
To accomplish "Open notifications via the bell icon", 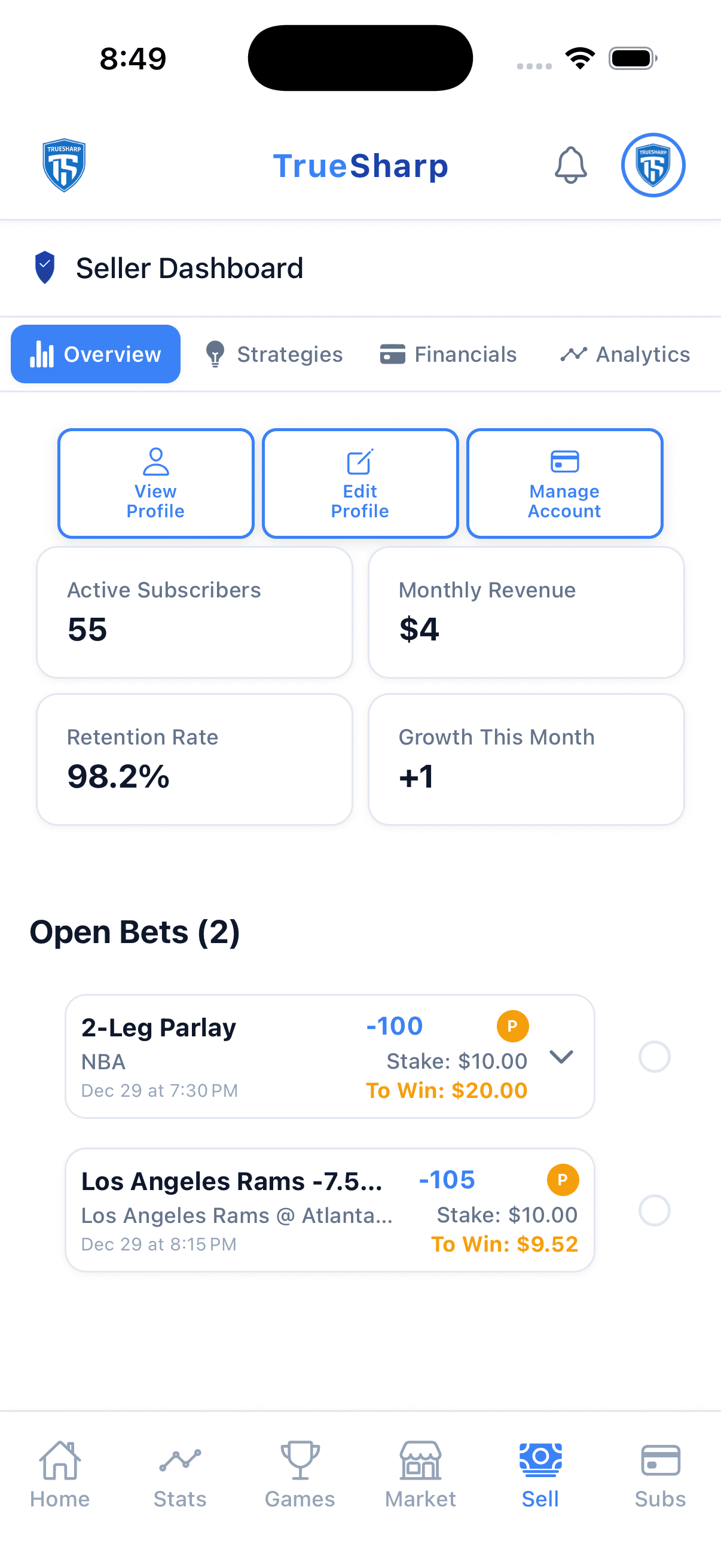I will (571, 165).
